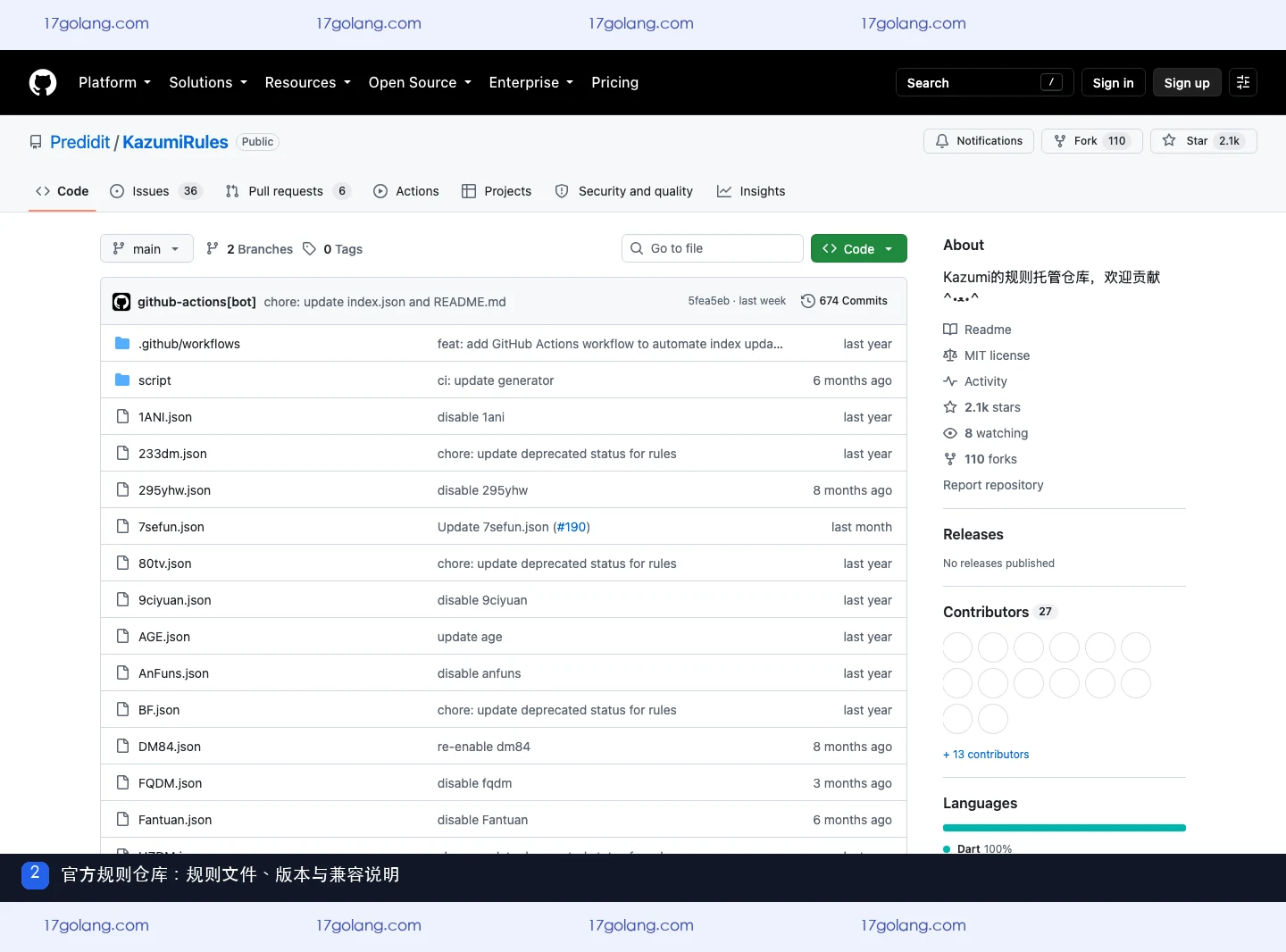The image size is (1286, 952).
Task: Switch to the Pull requests tab
Action: (x=288, y=191)
